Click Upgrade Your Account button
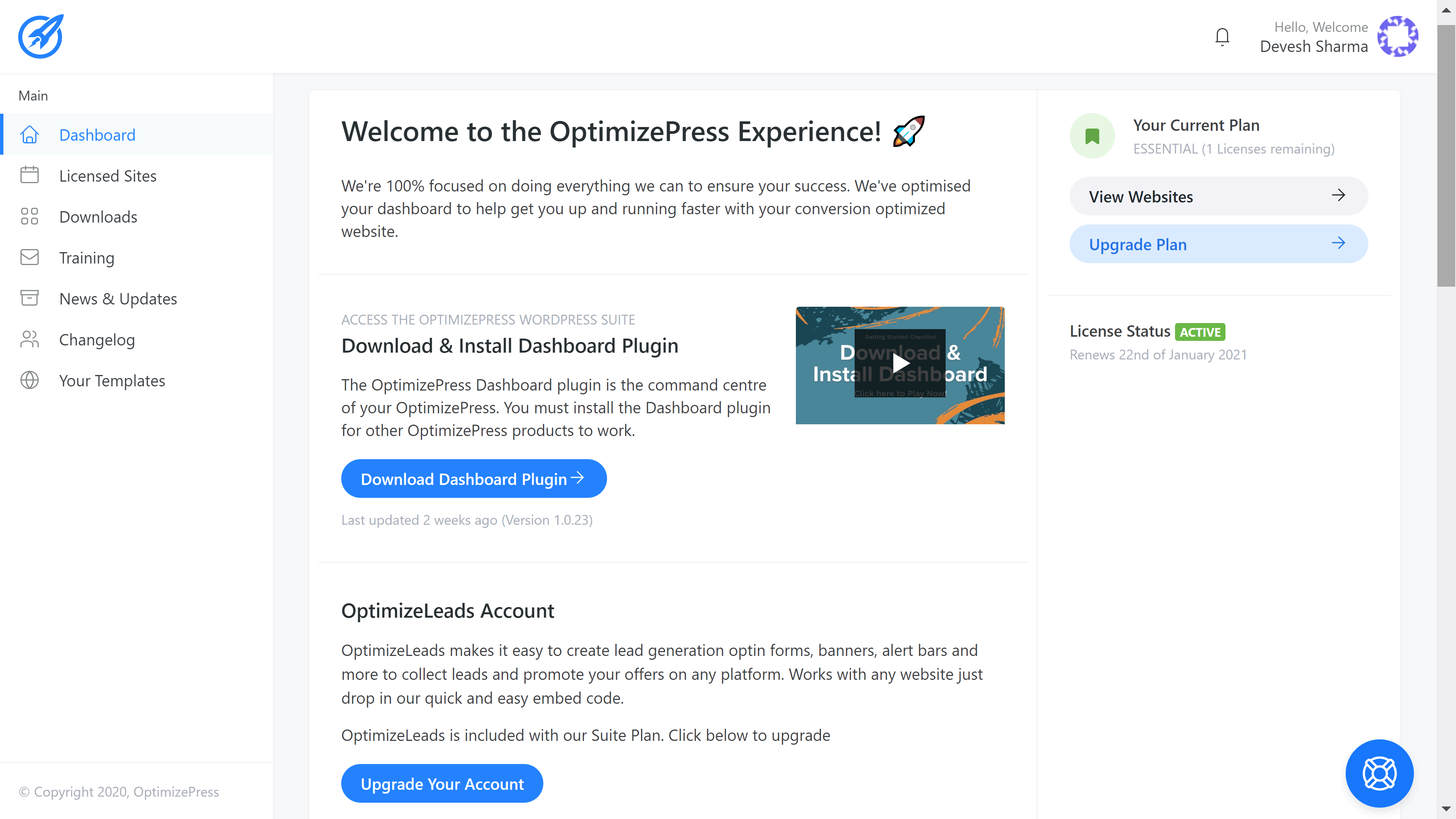The height and width of the screenshot is (819, 1456). click(442, 783)
